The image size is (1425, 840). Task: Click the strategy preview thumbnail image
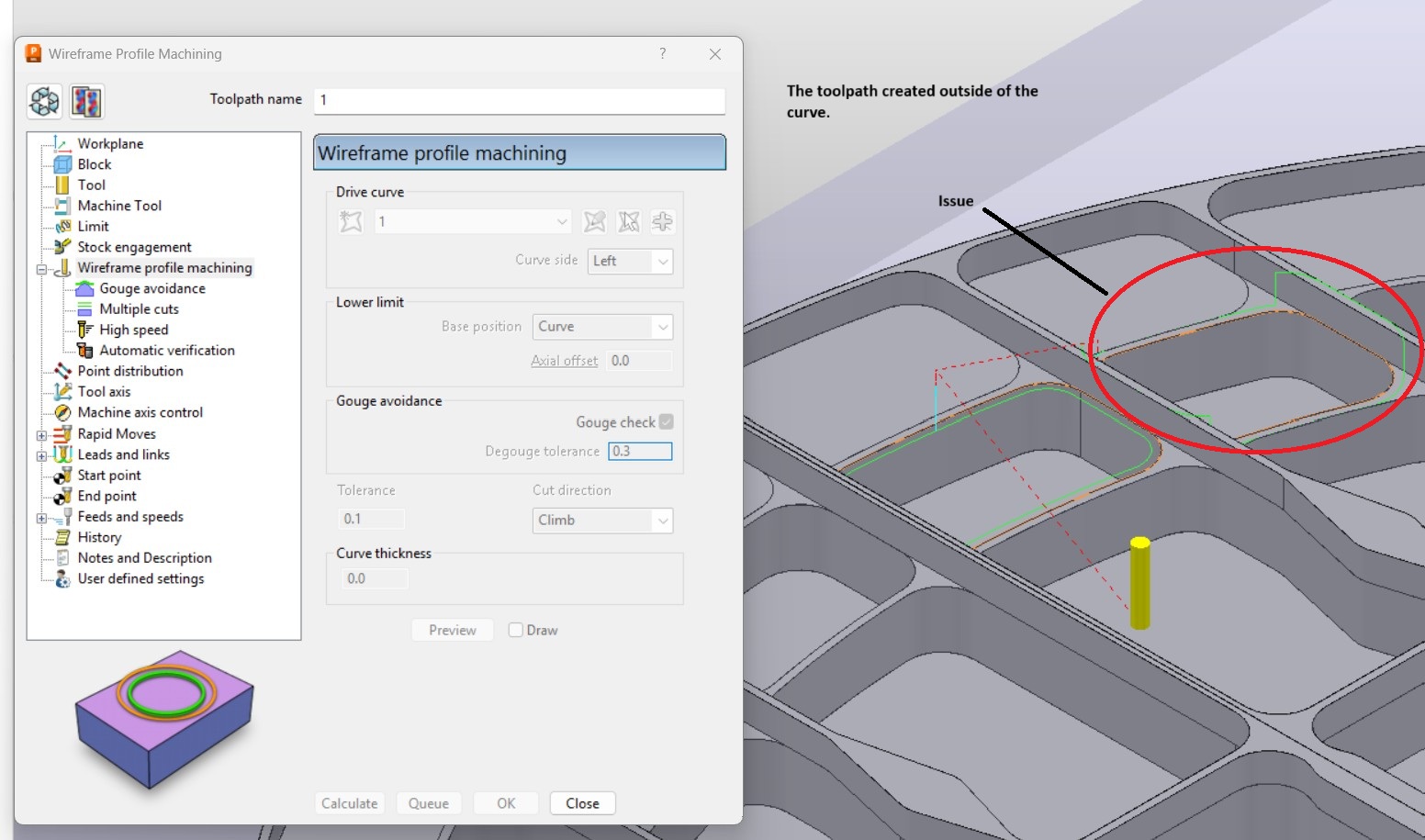click(x=164, y=721)
